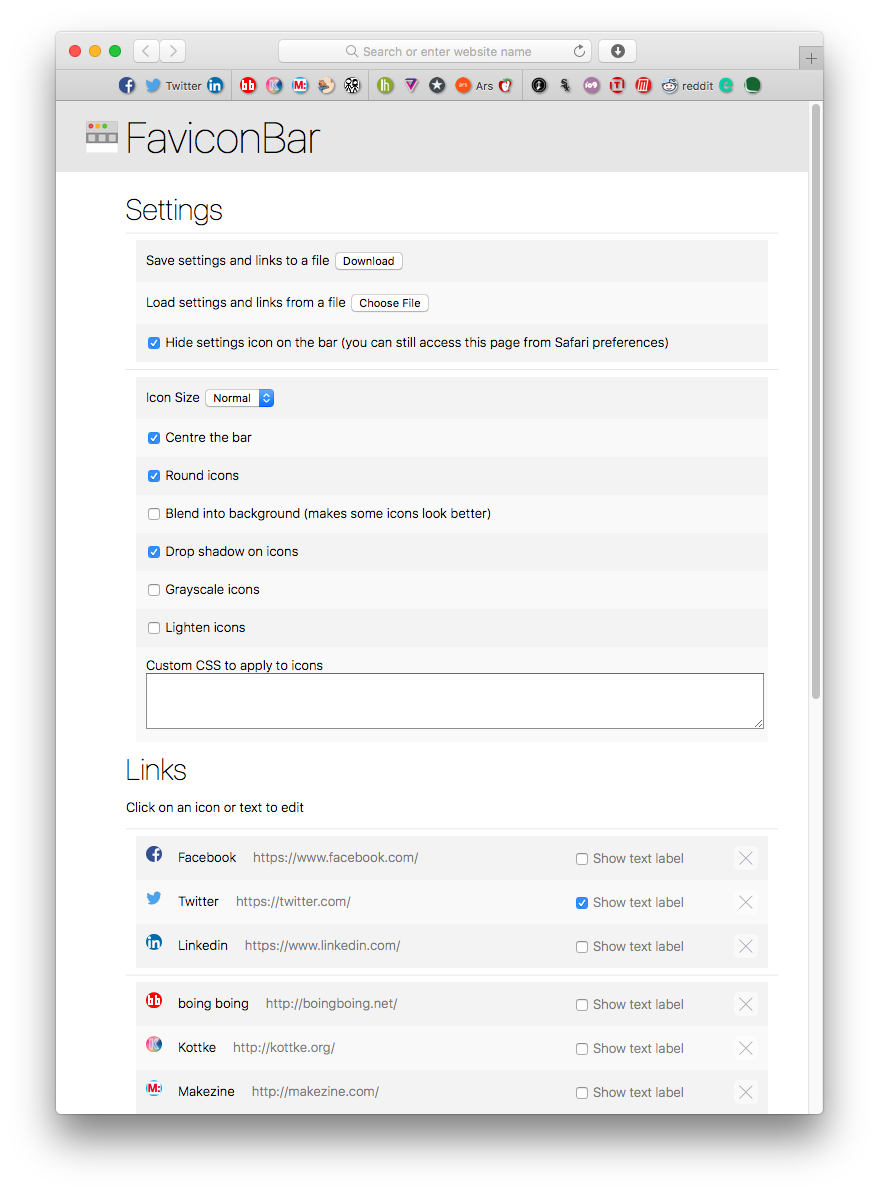This screenshot has height=1194, width=879.
Task: Open the black star favicon in the bar
Action: [x=437, y=85]
